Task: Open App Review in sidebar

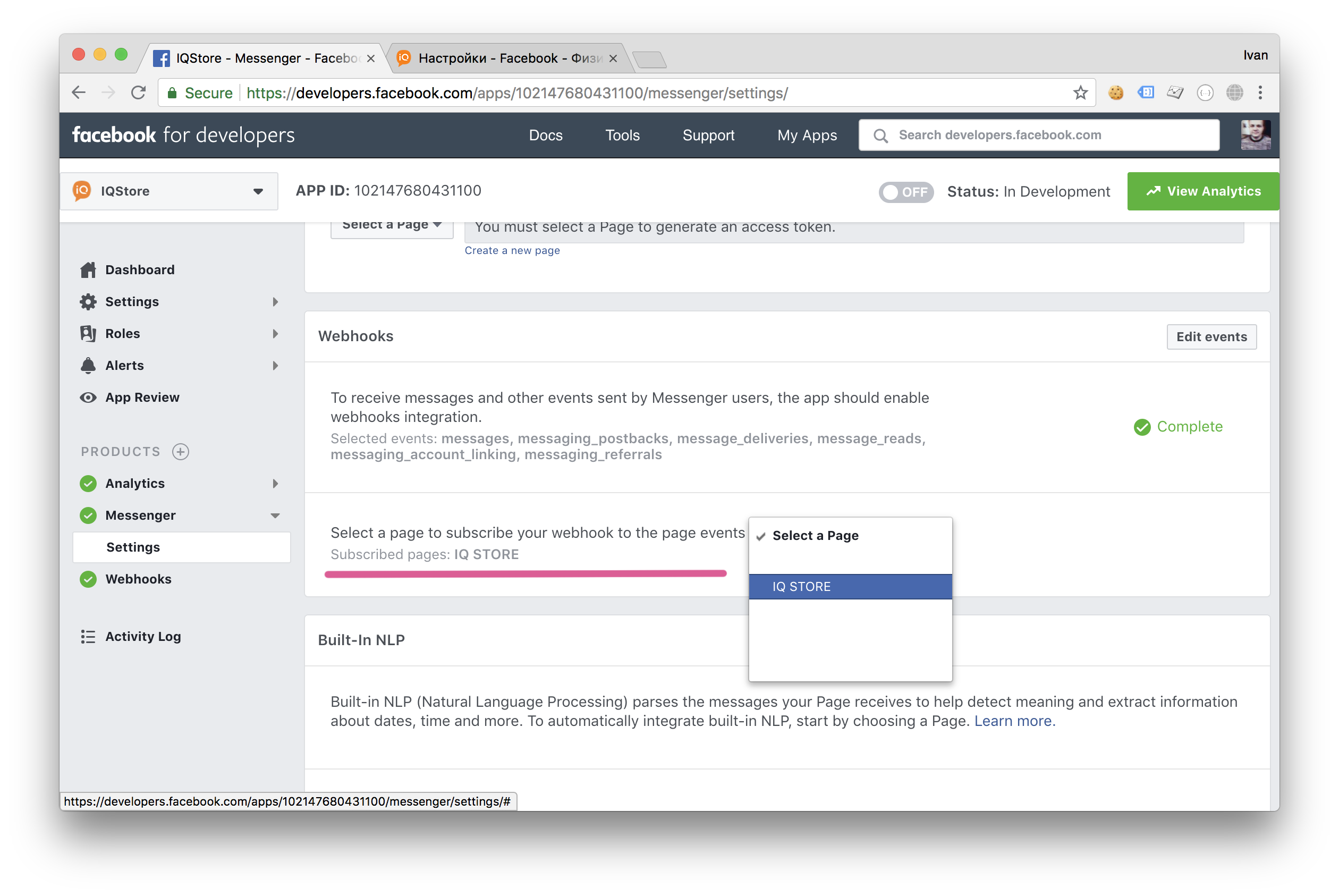Action: click(x=142, y=398)
